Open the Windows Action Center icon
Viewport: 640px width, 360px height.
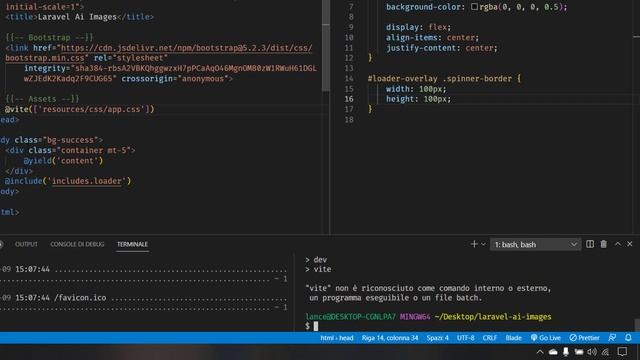622,352
